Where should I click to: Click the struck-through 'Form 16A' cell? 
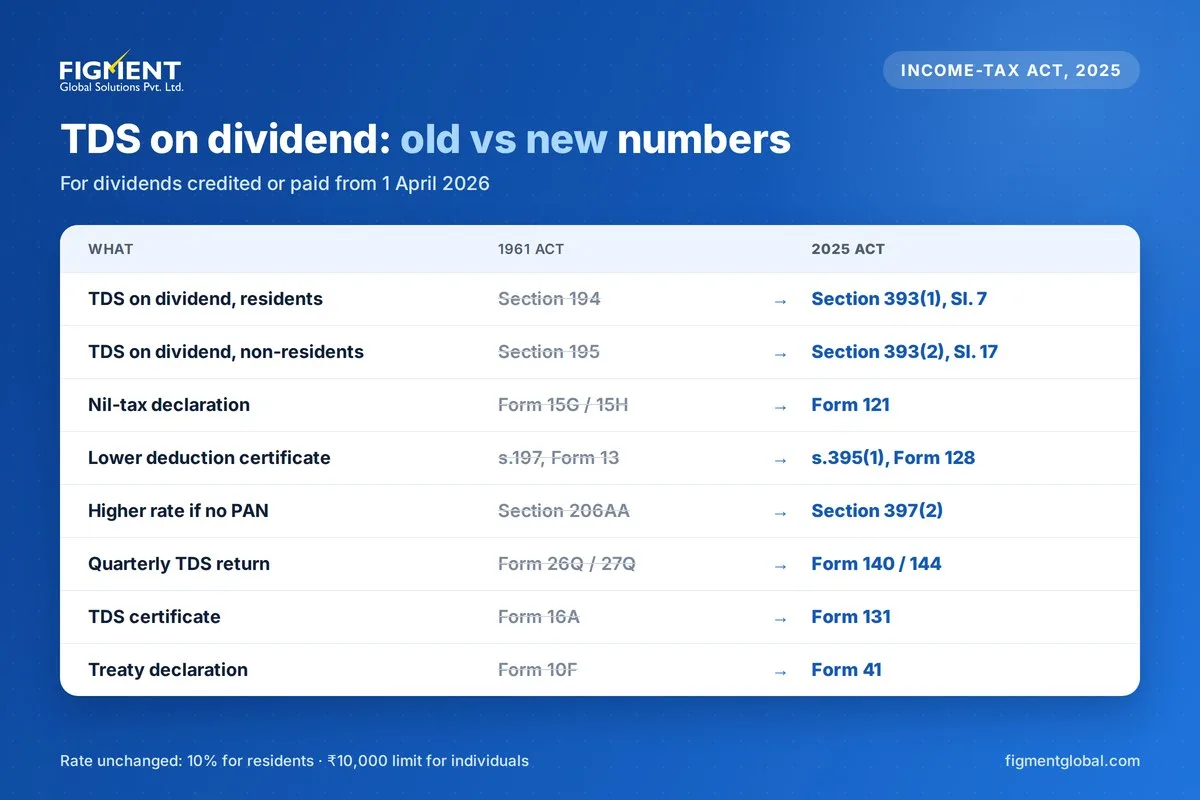[539, 617]
